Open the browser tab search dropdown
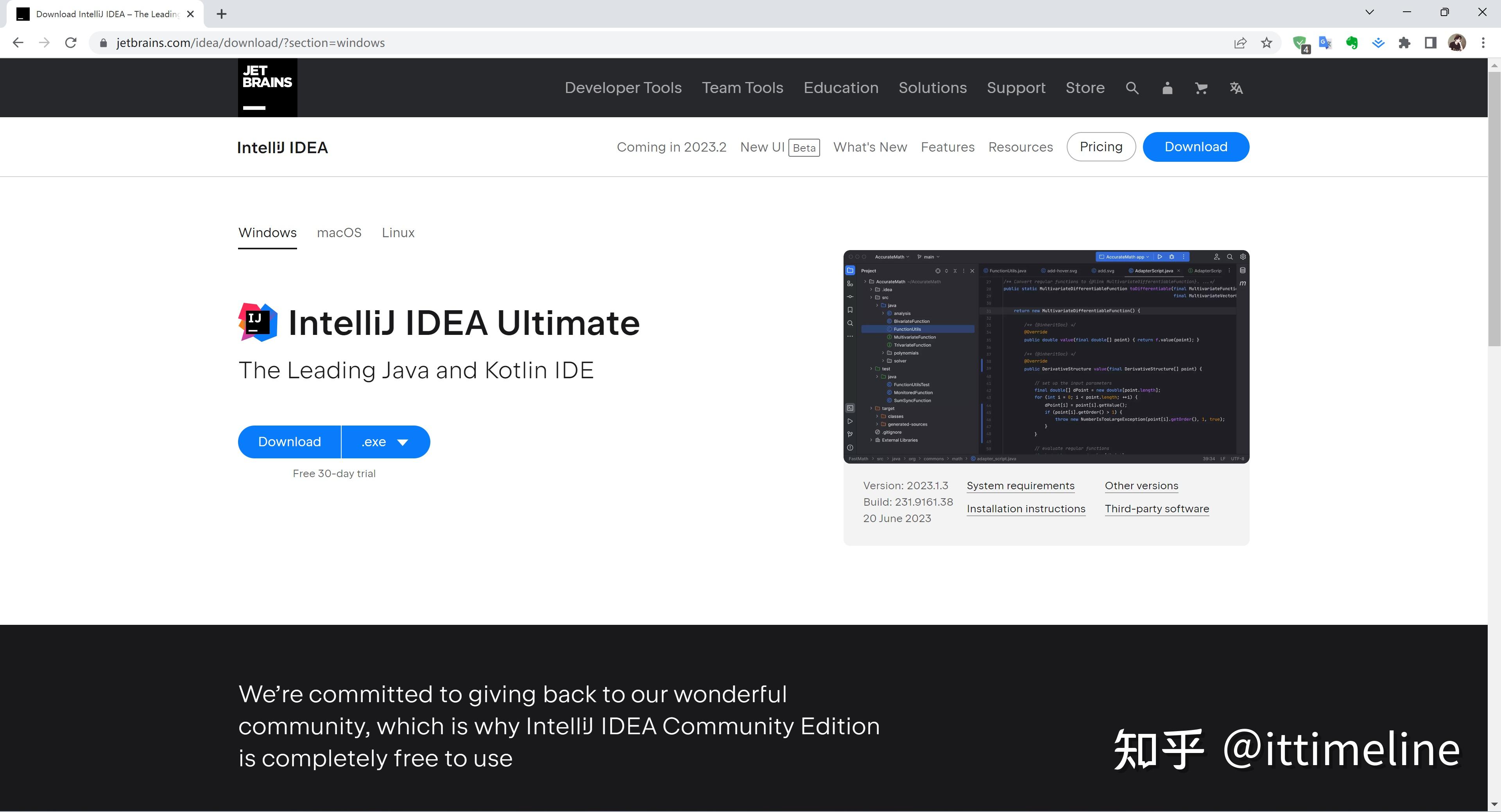Screen dimensions: 1501x812 1369,12
